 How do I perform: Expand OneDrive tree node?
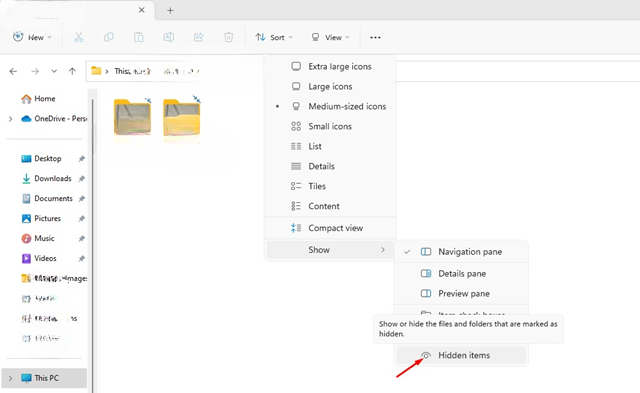(x=11, y=119)
